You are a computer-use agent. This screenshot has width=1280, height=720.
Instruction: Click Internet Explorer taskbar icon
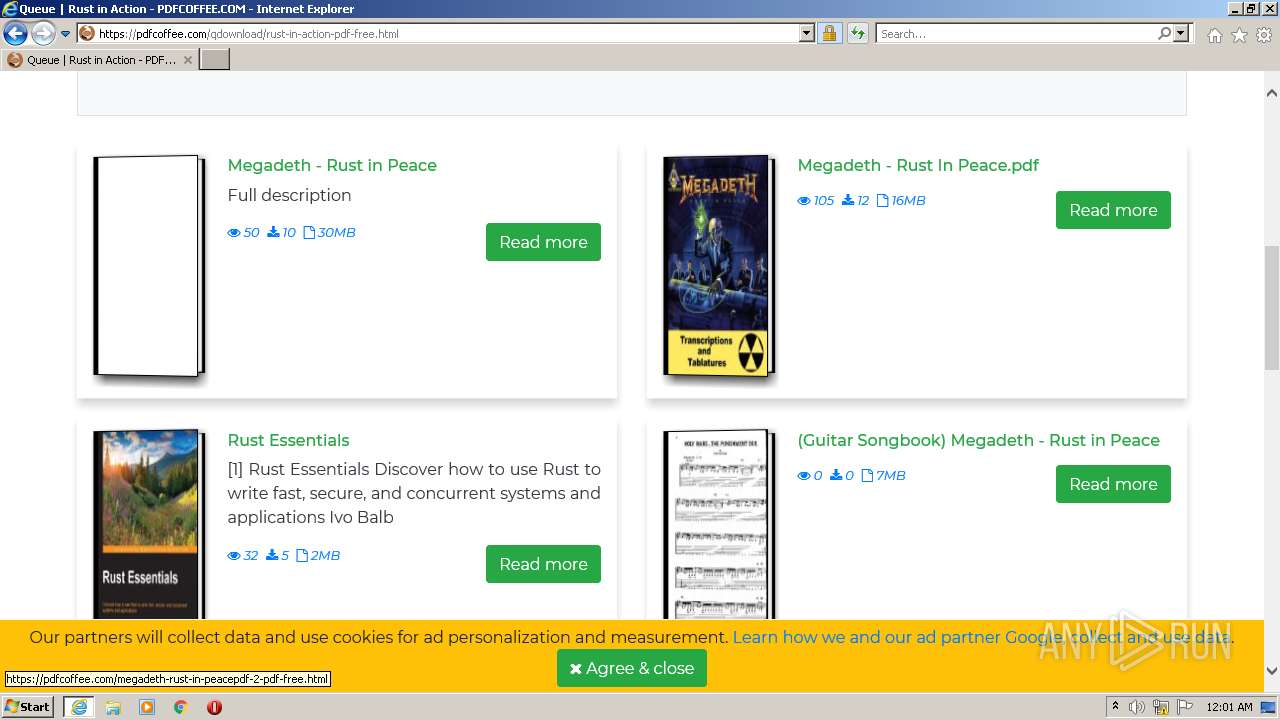(79, 706)
